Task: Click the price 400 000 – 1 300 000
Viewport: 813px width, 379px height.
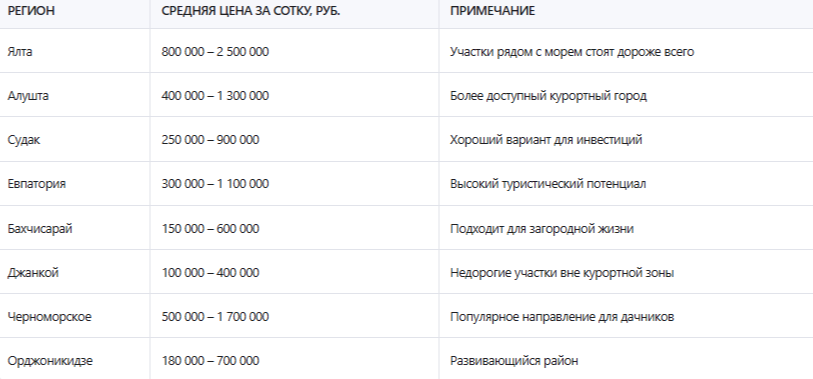Action: tap(215, 96)
